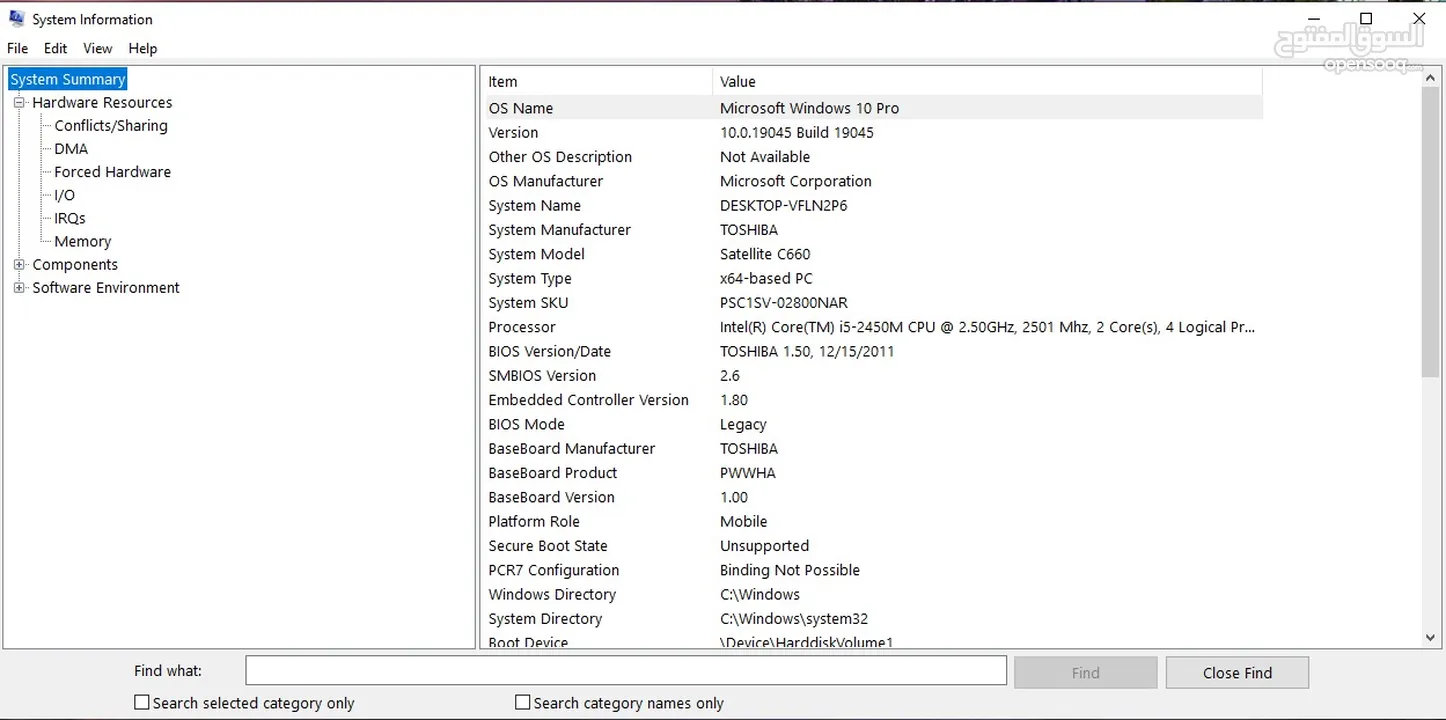This screenshot has height=720, width=1446.
Task: Click 'PSC1SV-02800NAR' value
Action: [x=783, y=303]
